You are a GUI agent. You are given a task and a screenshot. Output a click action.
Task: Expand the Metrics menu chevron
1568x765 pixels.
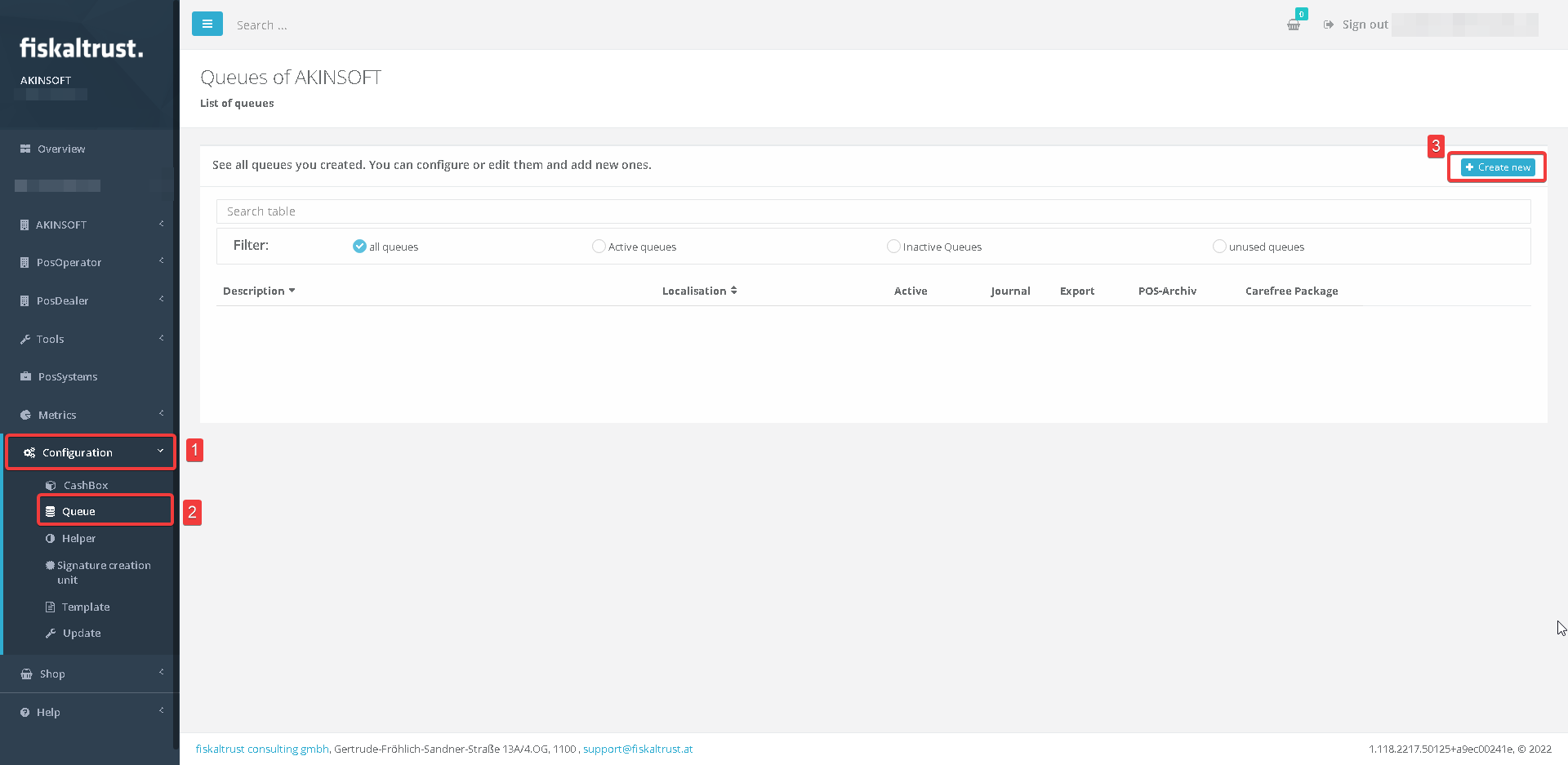161,414
